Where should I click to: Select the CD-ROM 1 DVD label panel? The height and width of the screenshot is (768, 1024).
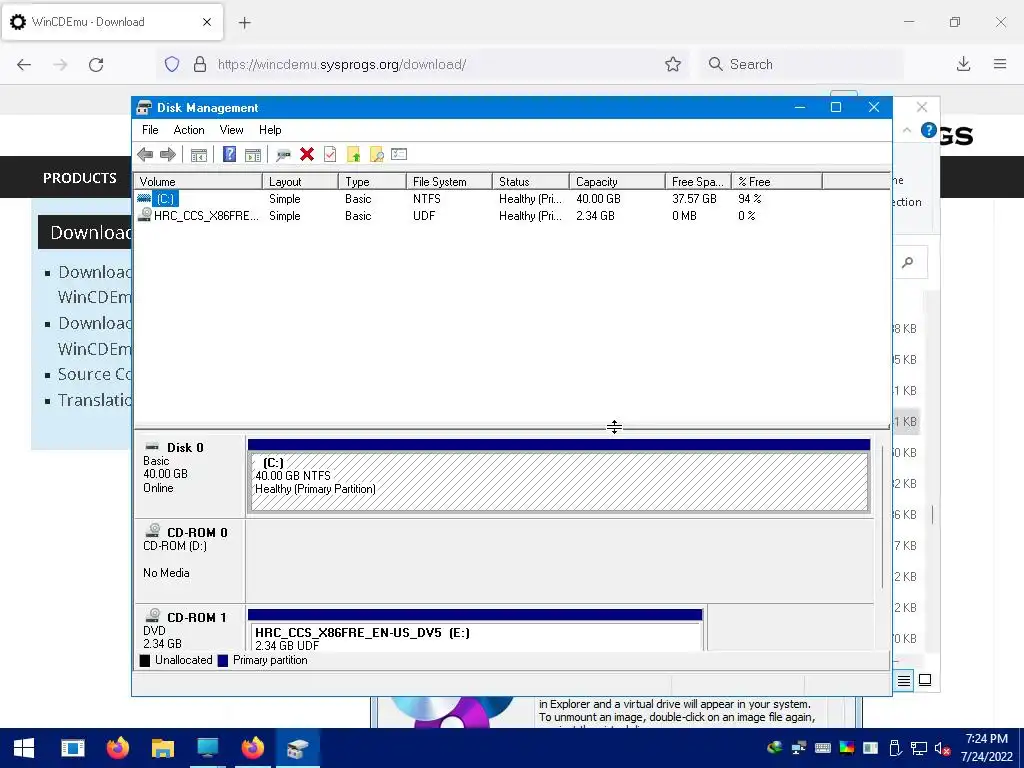pyautogui.click(x=189, y=629)
